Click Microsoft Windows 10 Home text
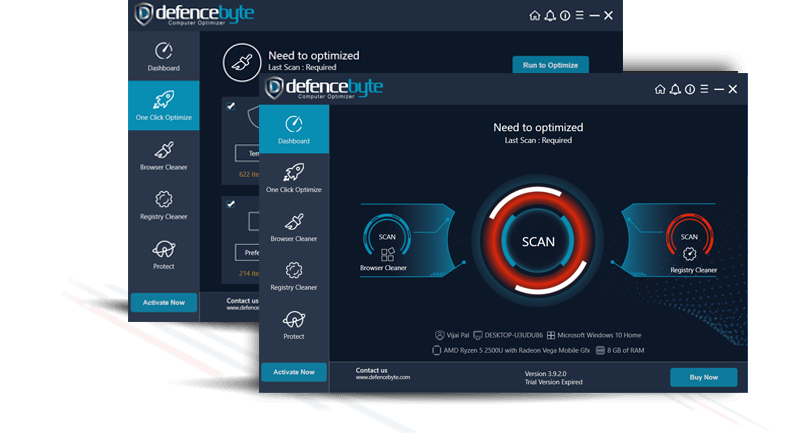The image size is (800, 446). (599, 335)
